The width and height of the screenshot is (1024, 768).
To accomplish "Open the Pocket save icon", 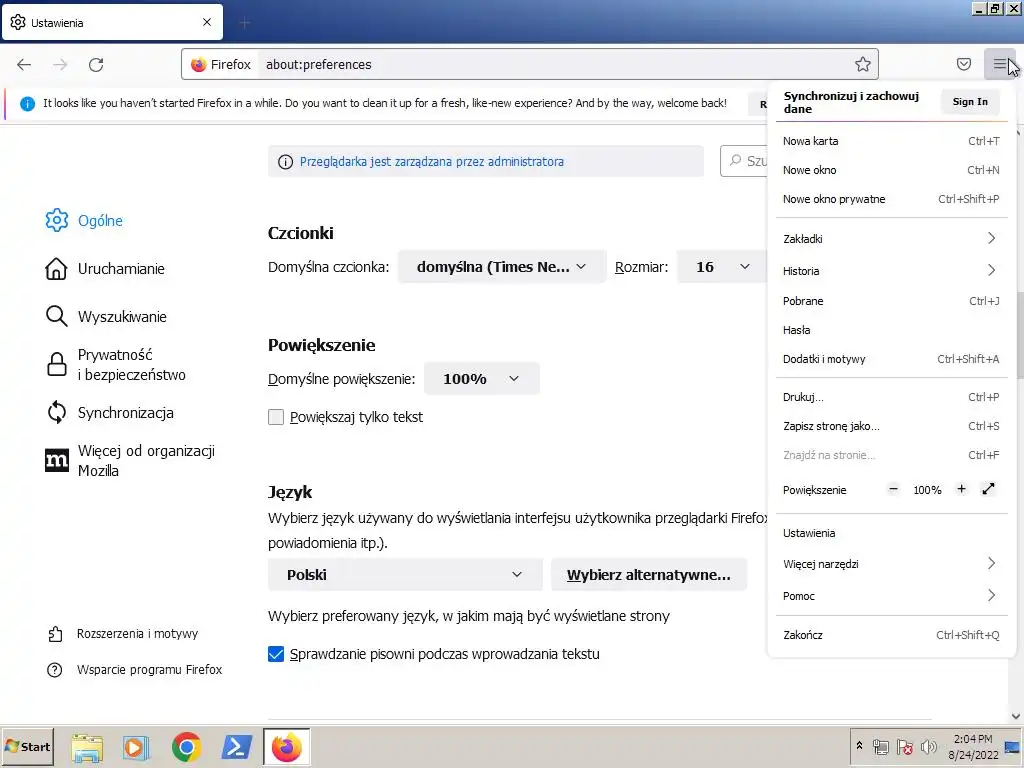I will (x=964, y=64).
